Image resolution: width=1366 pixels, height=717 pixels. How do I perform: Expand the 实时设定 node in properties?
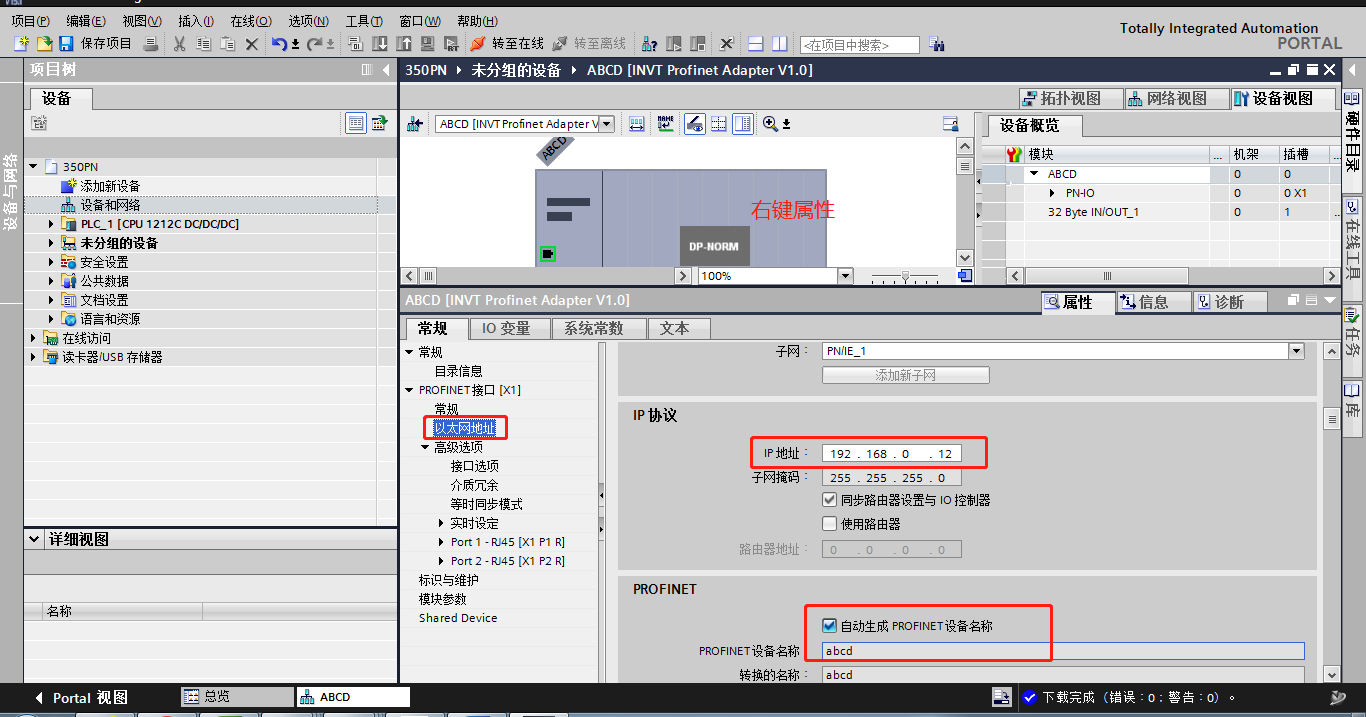point(441,523)
